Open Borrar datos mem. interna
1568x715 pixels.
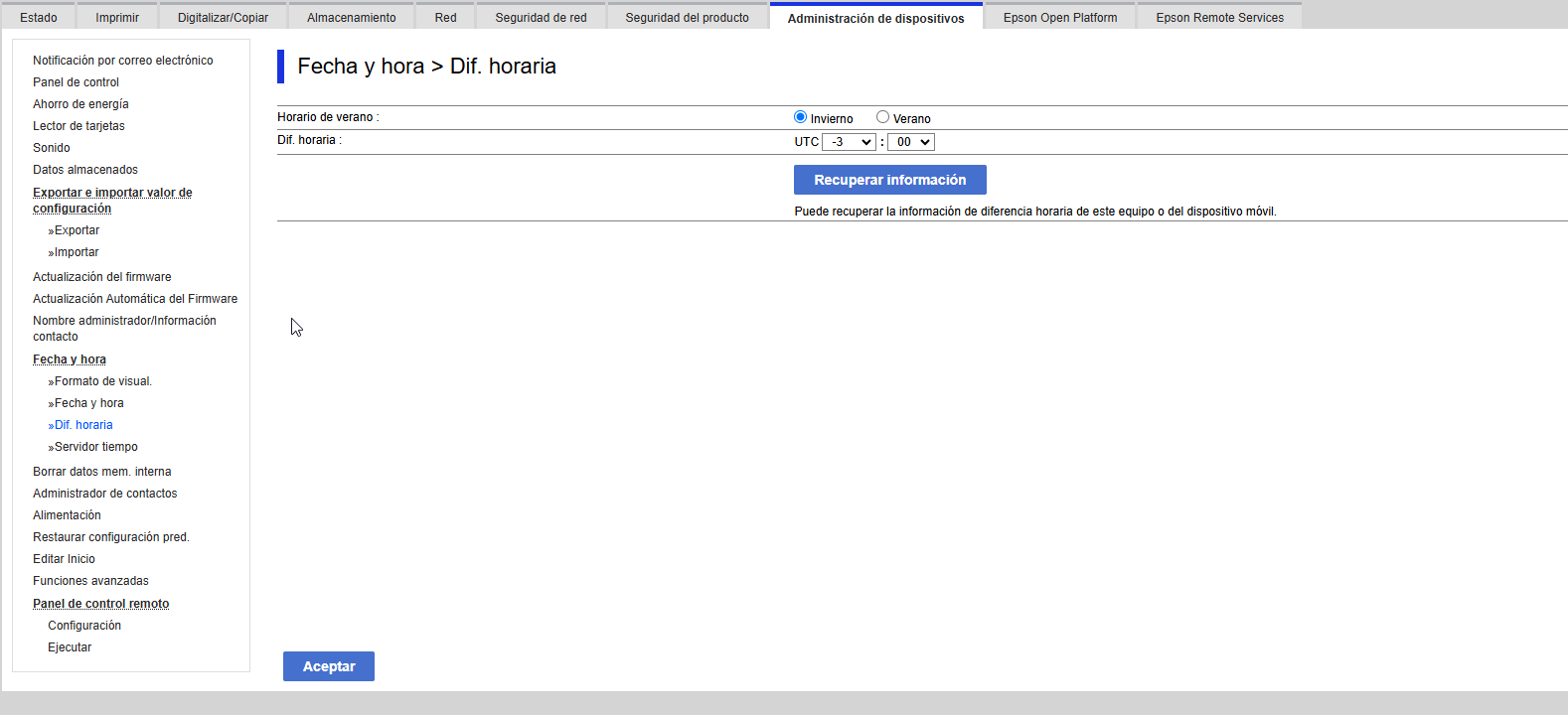coord(102,472)
